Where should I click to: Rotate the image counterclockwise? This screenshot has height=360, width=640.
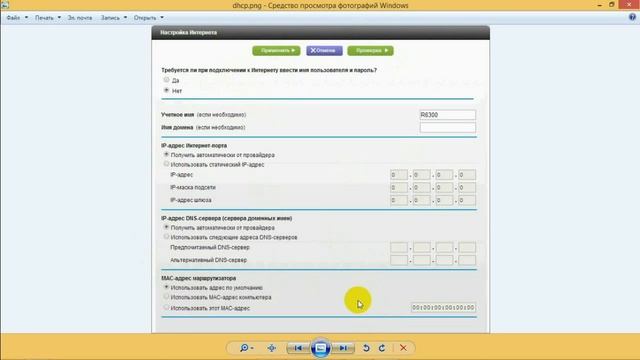[366, 348]
